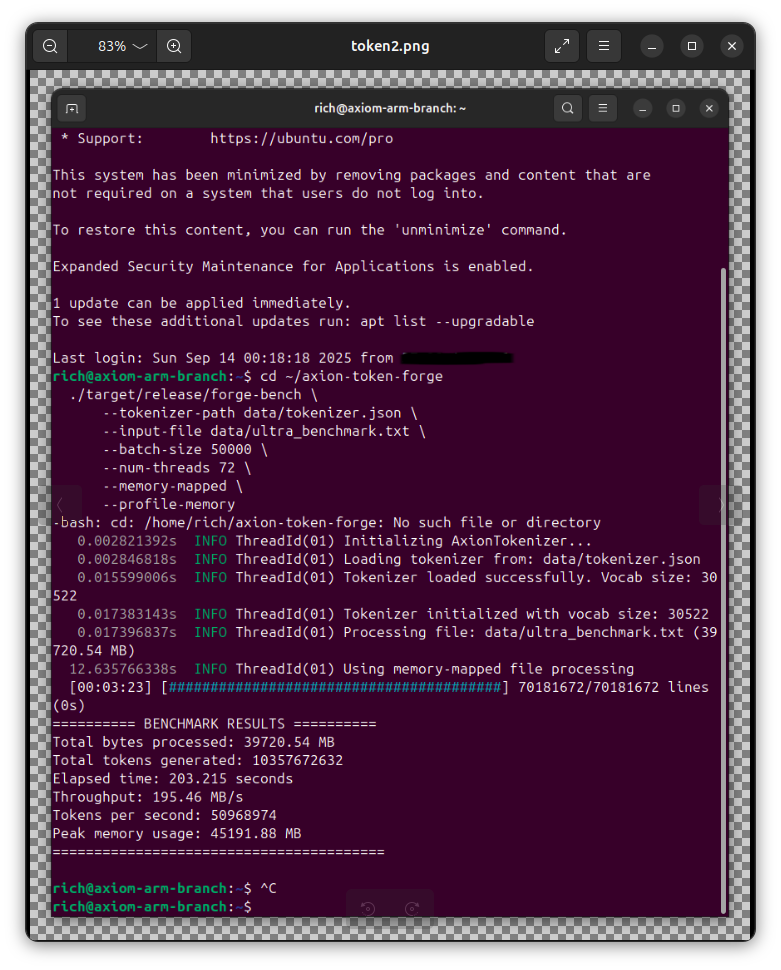Click 'Tokenizer loaded successfully' log line
The width and height of the screenshot is (781, 970).
point(397,578)
